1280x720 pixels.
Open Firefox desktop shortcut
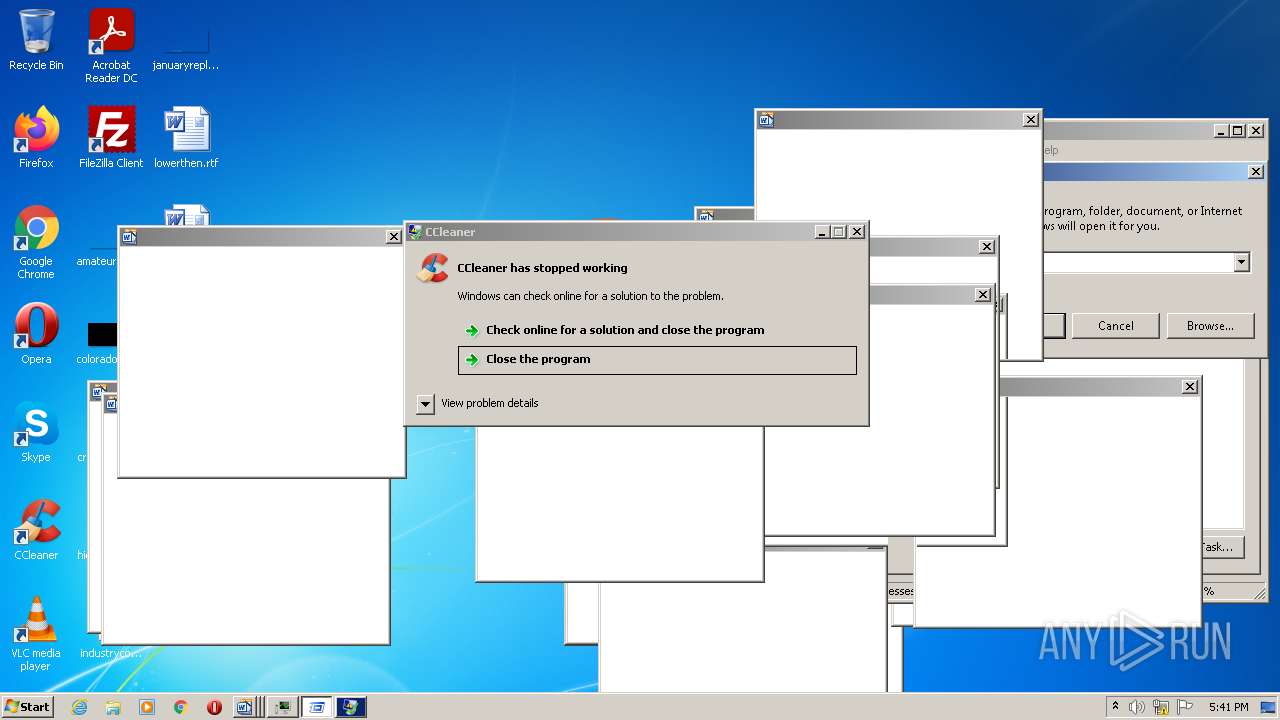[36, 138]
